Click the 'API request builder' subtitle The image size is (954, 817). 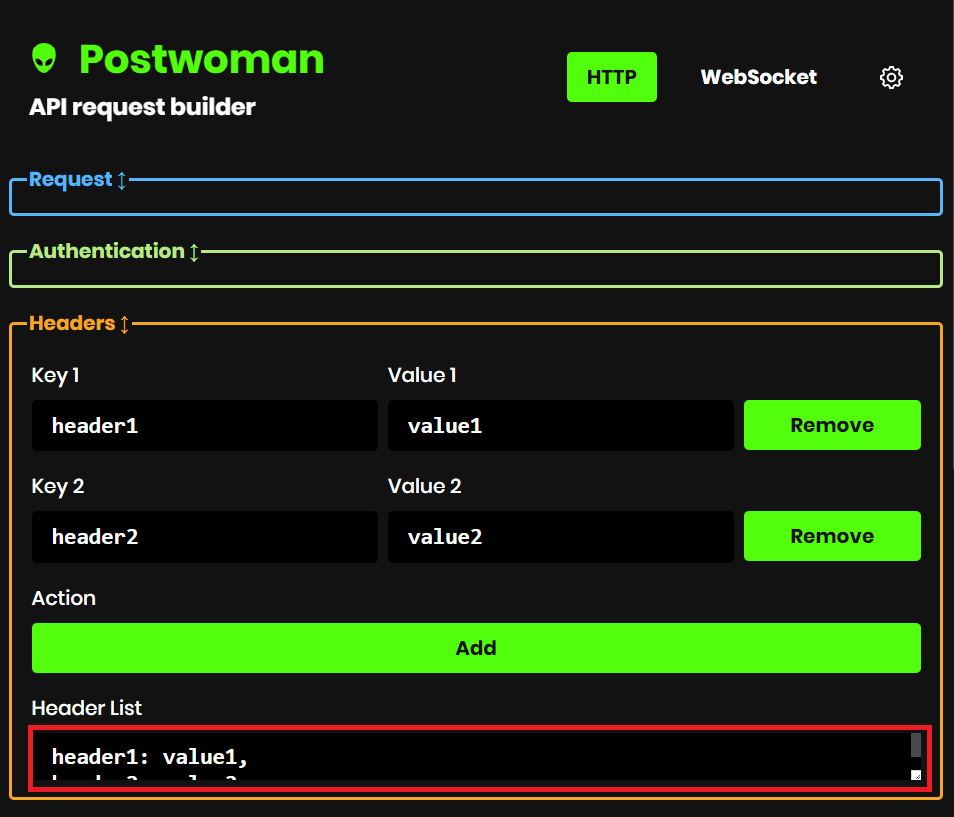click(x=142, y=107)
